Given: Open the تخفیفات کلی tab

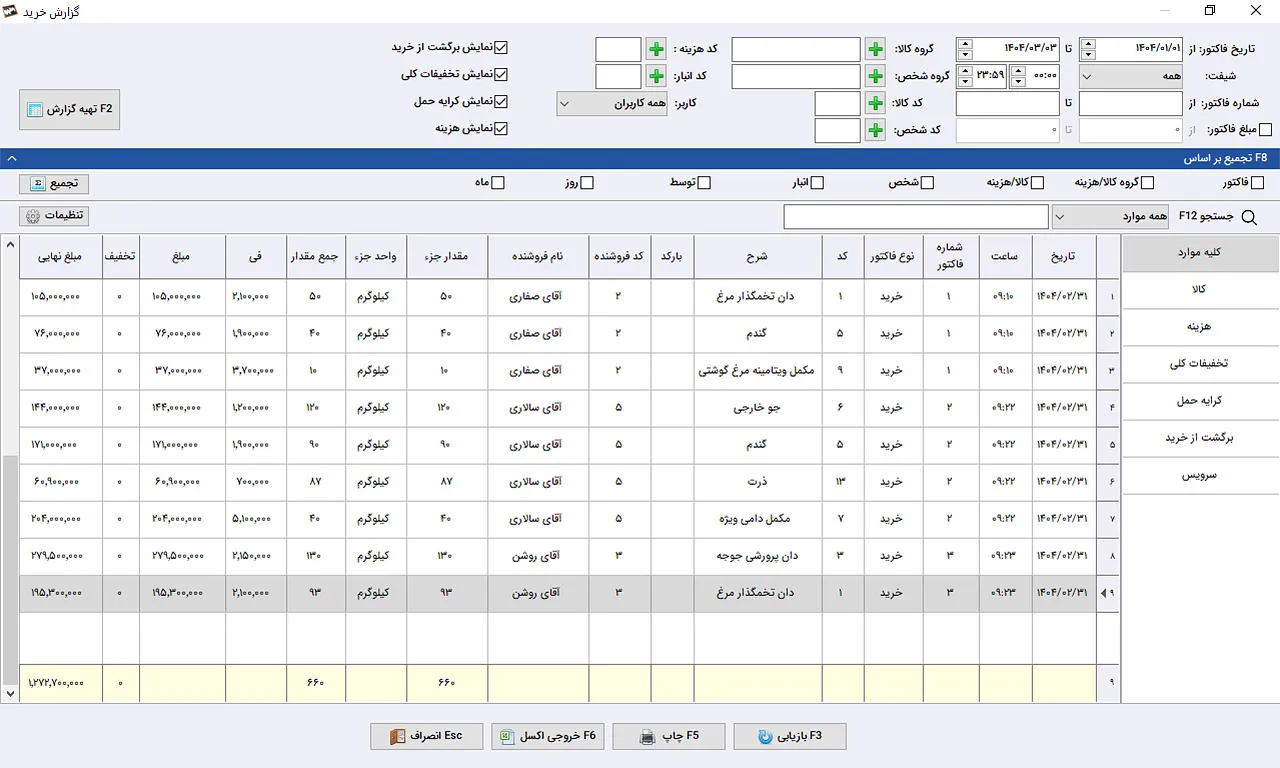Looking at the screenshot, I should pyautogui.click(x=1201, y=364).
